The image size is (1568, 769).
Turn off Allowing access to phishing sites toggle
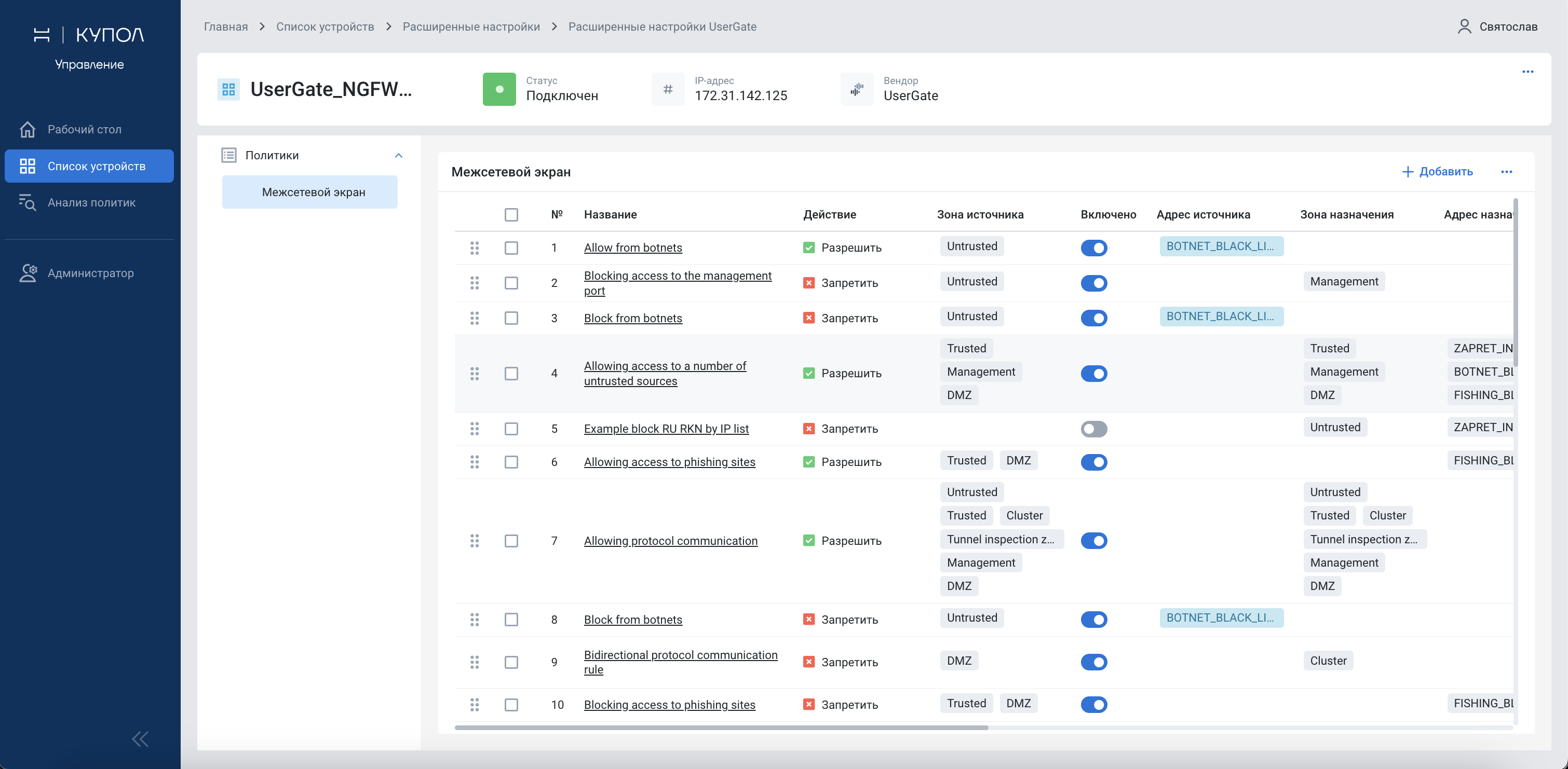point(1093,462)
